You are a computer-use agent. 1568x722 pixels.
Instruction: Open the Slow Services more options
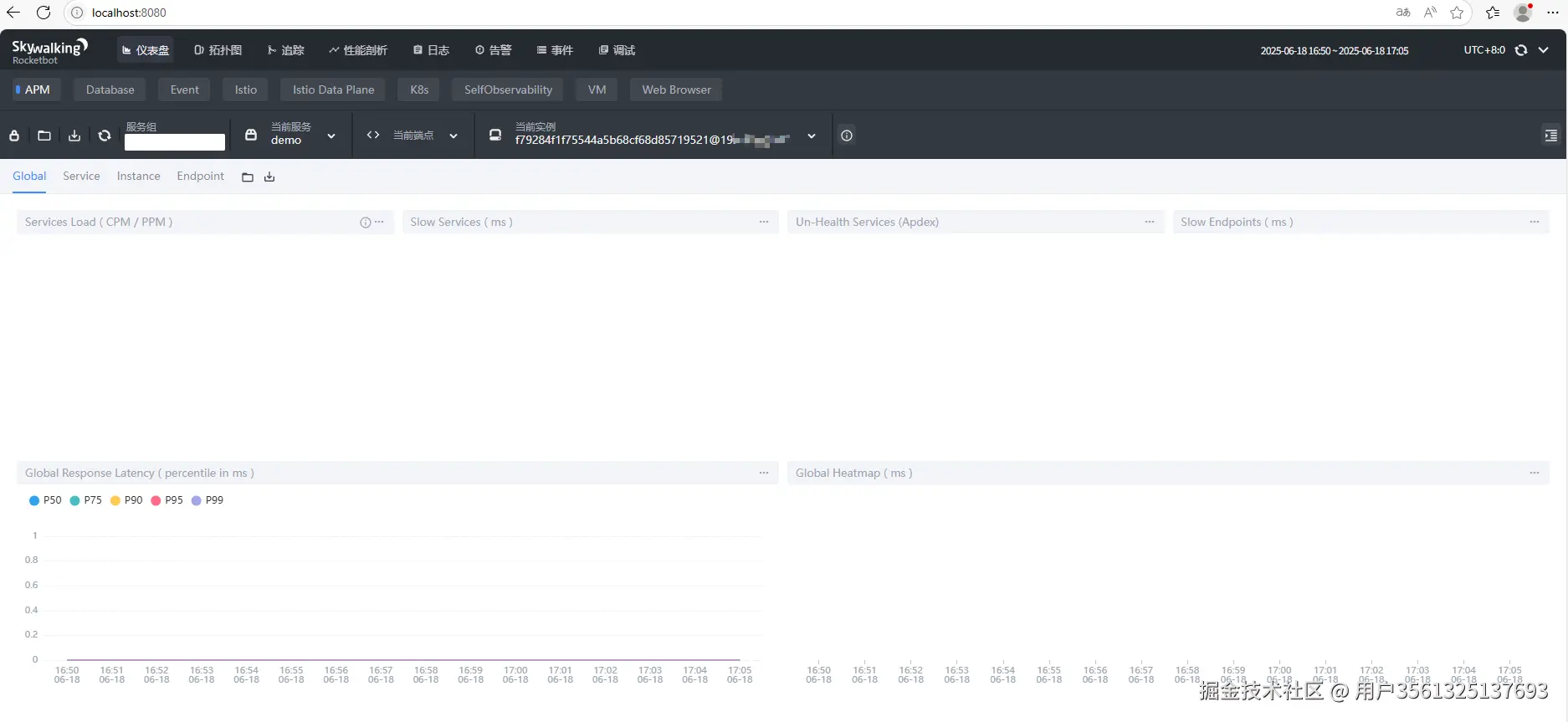pyautogui.click(x=764, y=222)
